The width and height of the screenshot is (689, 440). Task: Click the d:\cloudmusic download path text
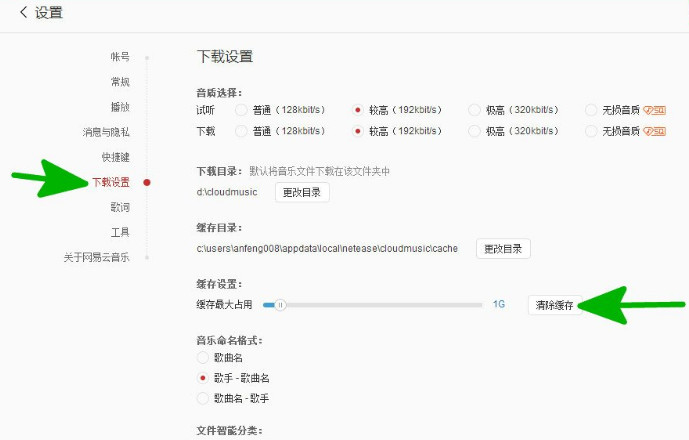point(227,192)
